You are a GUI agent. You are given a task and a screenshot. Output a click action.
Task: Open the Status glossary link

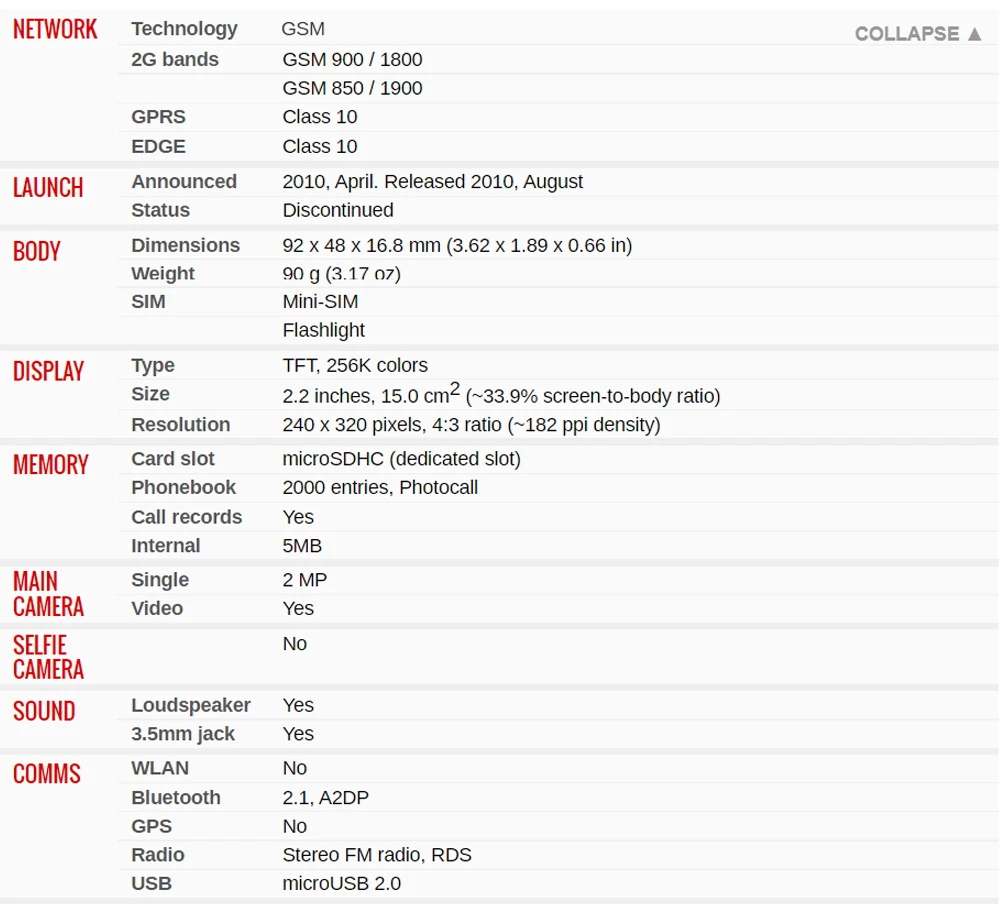[160, 211]
